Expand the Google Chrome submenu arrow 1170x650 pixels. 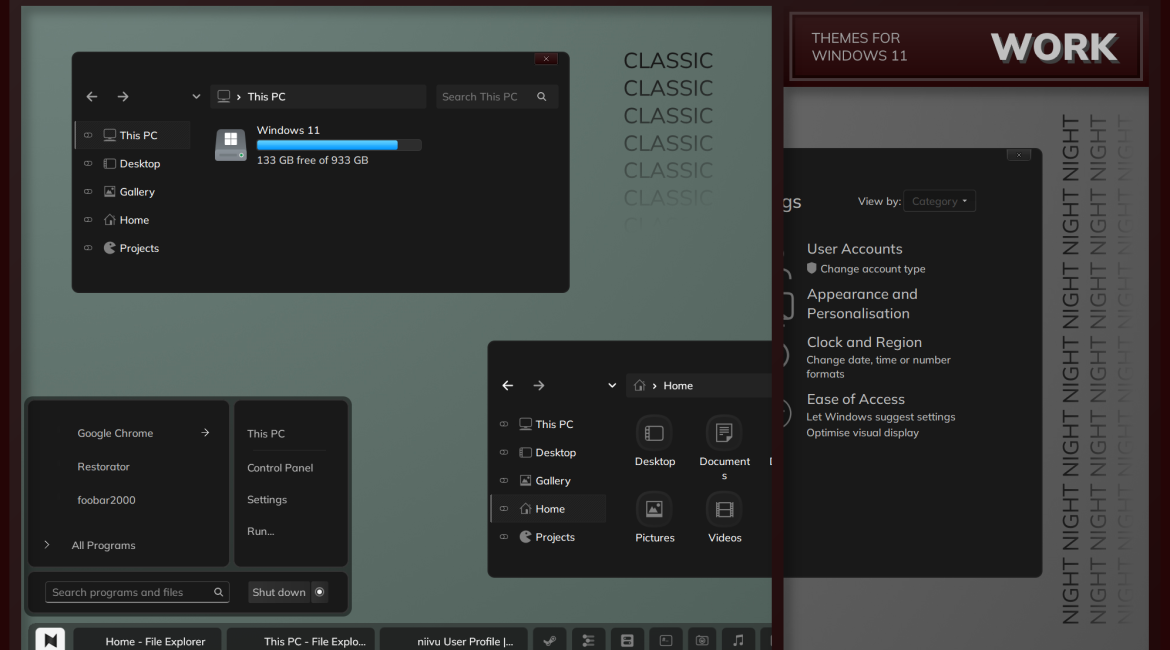point(205,433)
